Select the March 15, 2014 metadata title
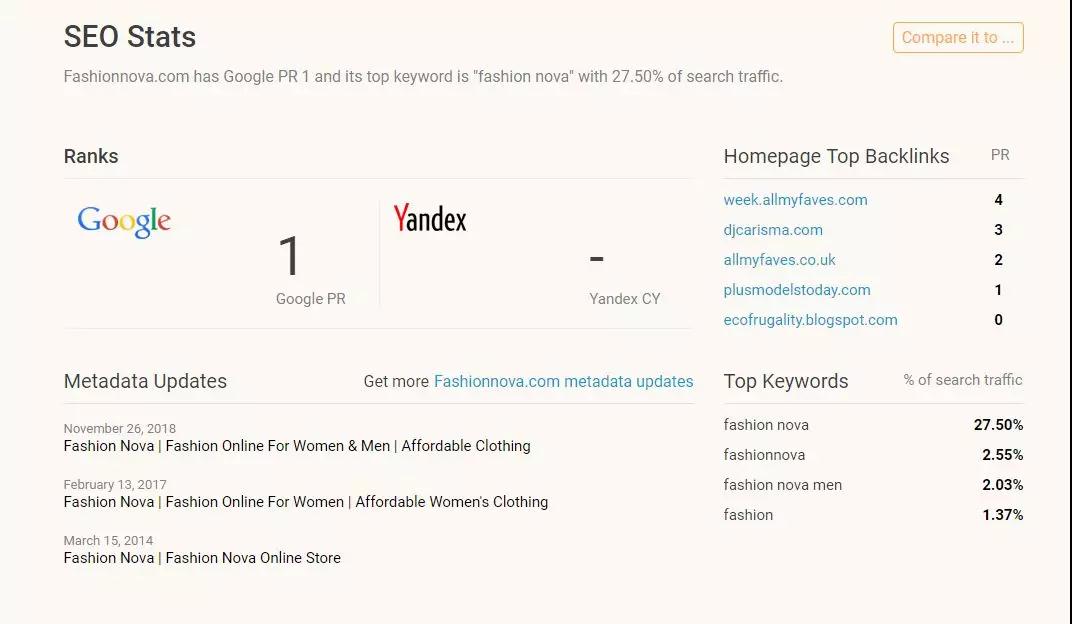The height and width of the screenshot is (624, 1072). pos(202,558)
